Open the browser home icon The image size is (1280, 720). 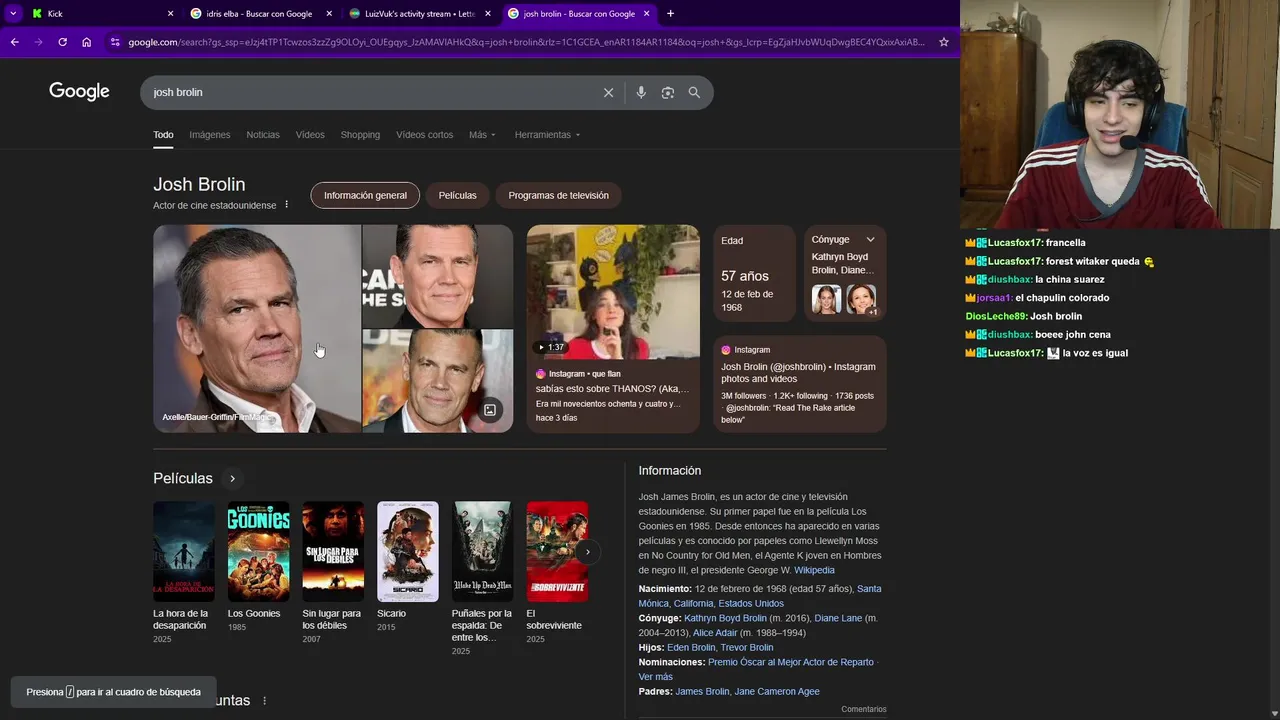pos(86,42)
